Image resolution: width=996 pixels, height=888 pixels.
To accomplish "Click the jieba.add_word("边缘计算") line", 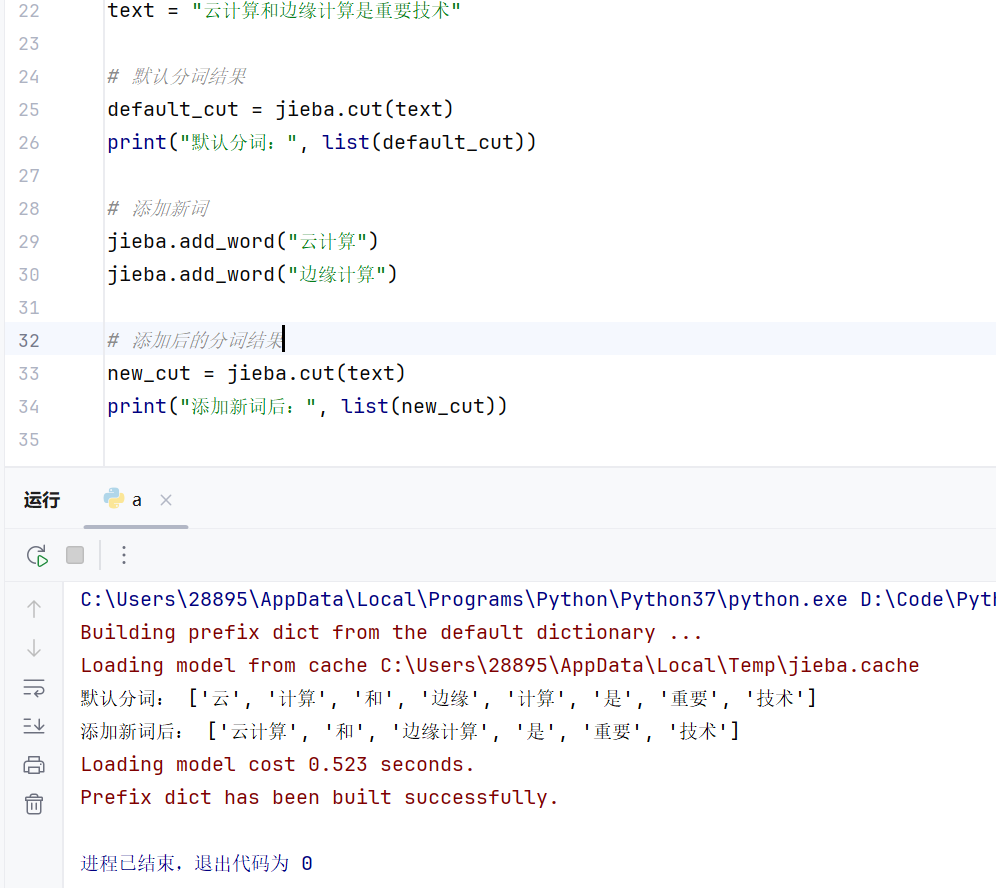I will pyautogui.click(x=252, y=274).
